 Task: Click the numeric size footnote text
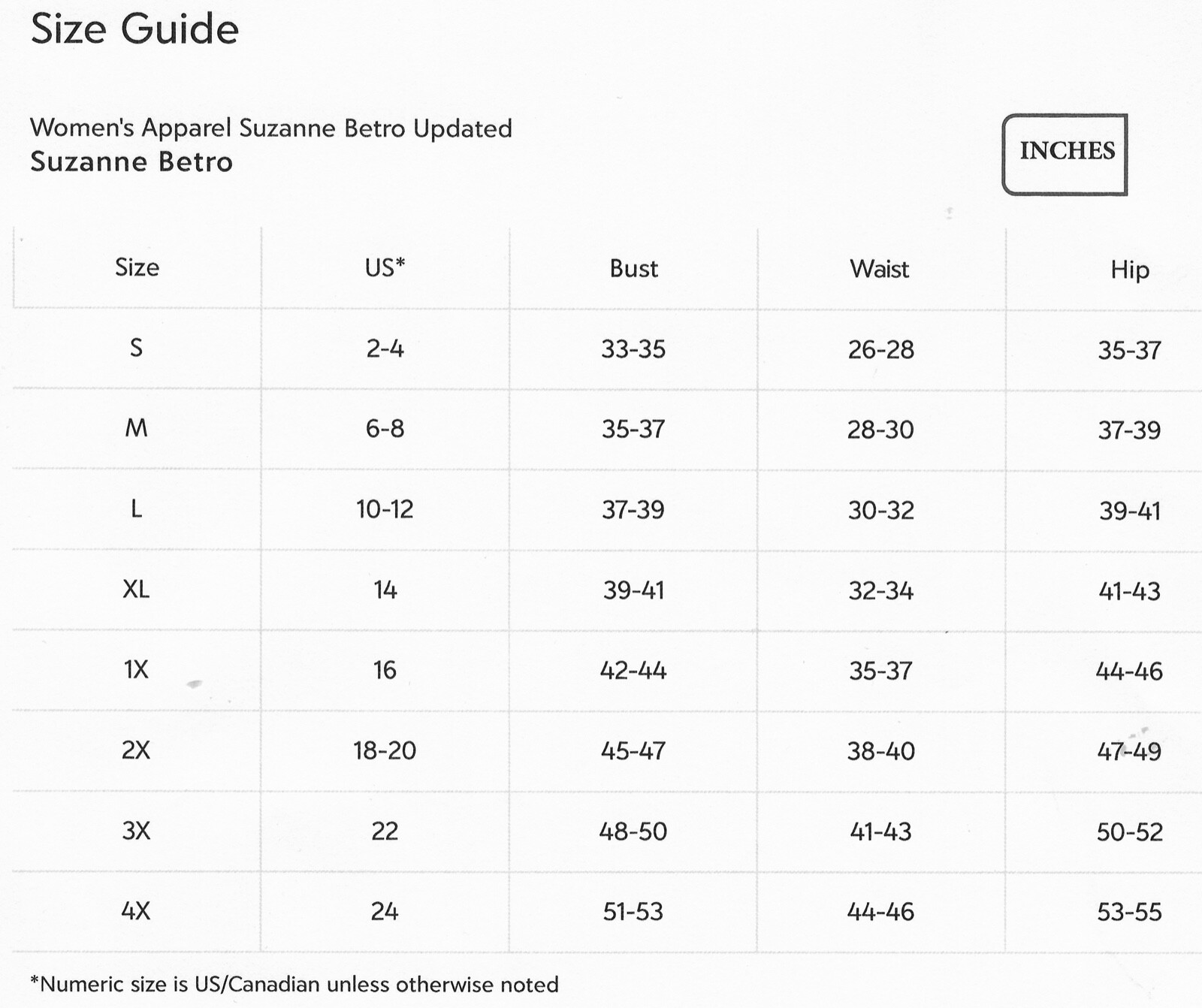294,985
